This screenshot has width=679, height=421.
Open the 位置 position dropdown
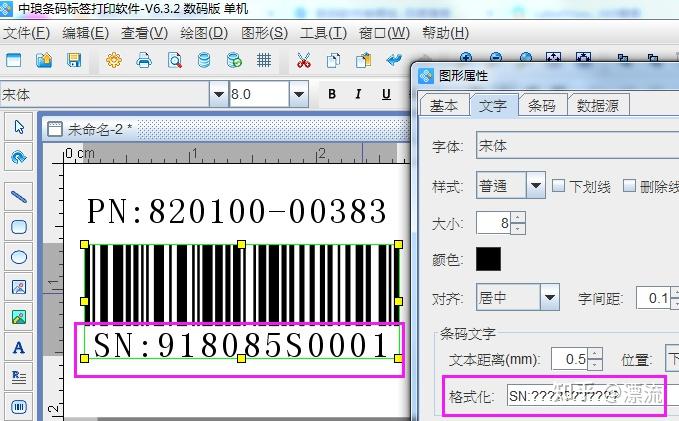tap(672, 358)
